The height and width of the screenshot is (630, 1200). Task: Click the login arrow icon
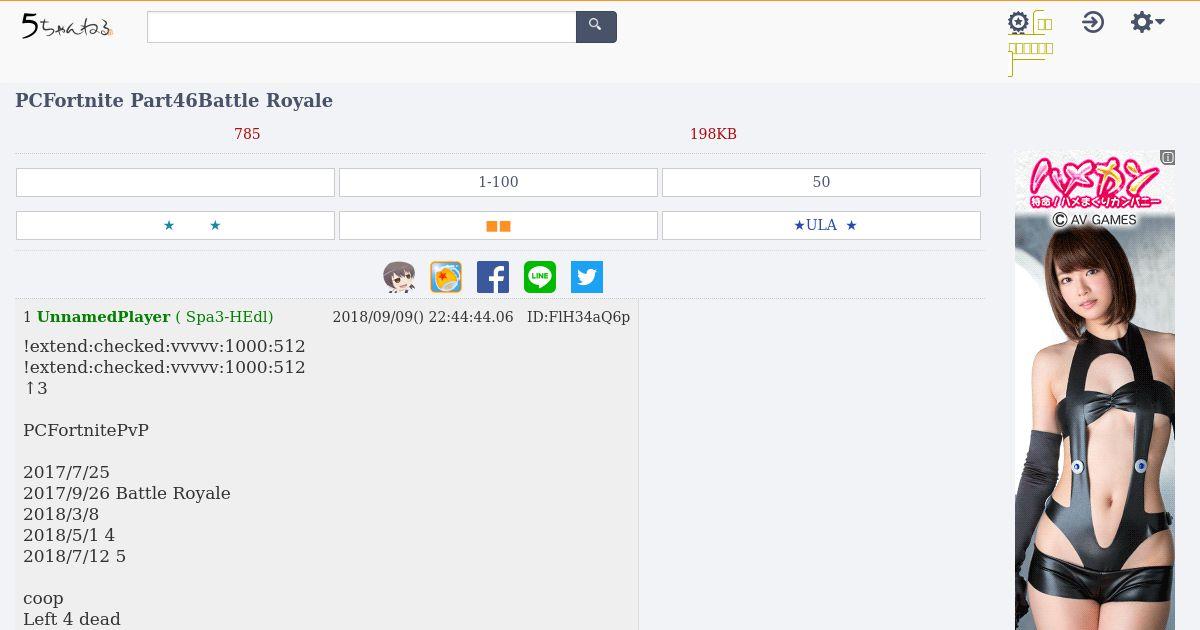click(1093, 22)
